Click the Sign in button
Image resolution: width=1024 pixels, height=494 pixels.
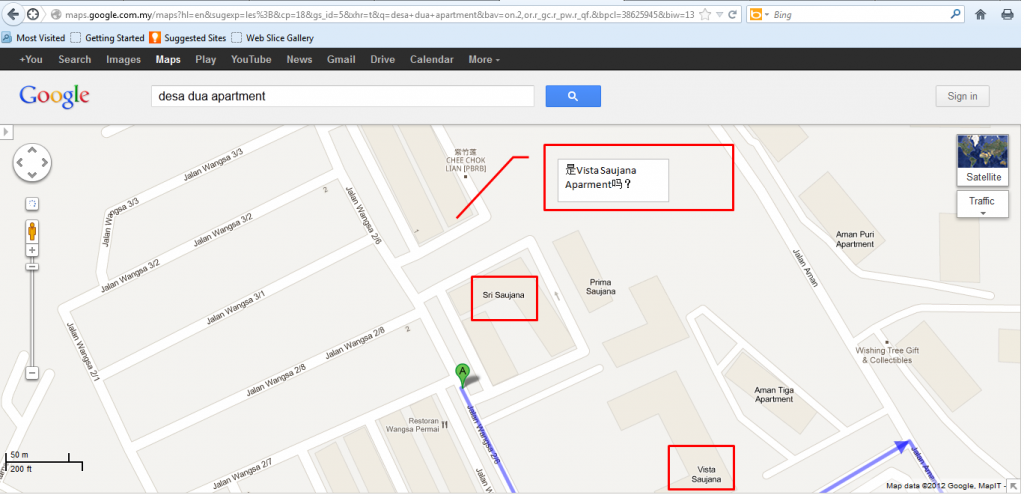pos(963,96)
